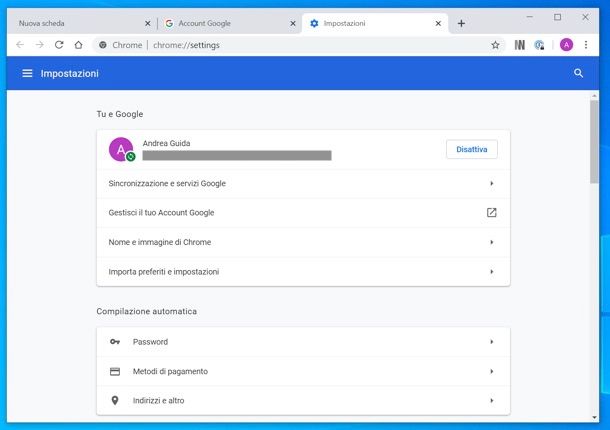Image resolution: width=610 pixels, height=430 pixels.
Task: Expand the Password row arrow
Action: 492,342
